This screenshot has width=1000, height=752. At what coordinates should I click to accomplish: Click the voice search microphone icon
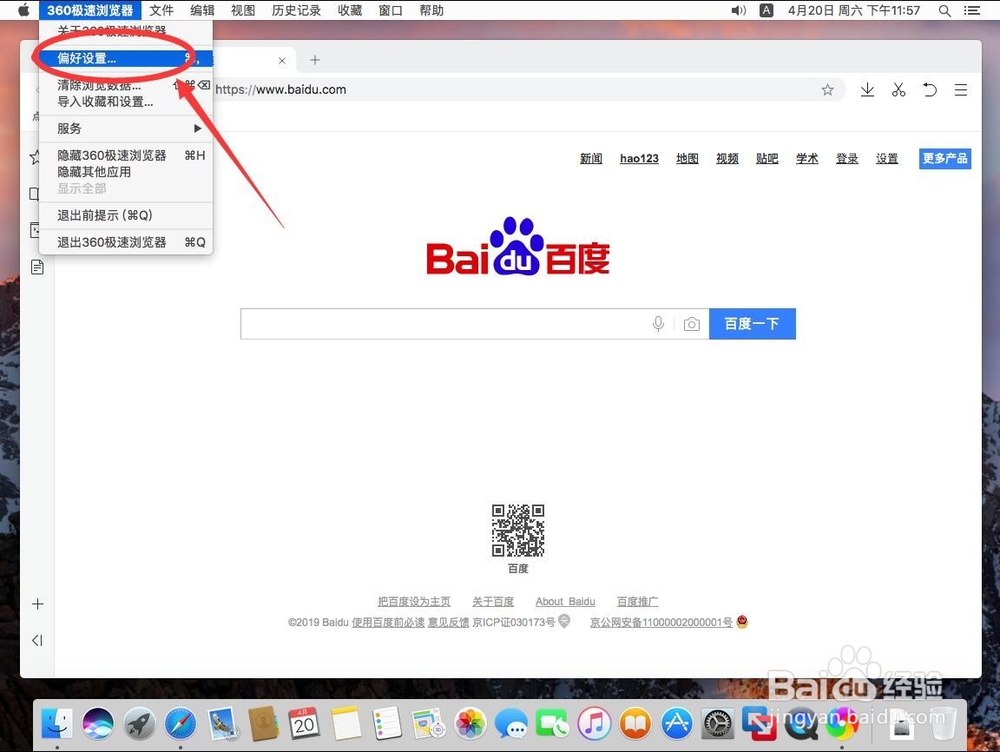[x=658, y=324]
